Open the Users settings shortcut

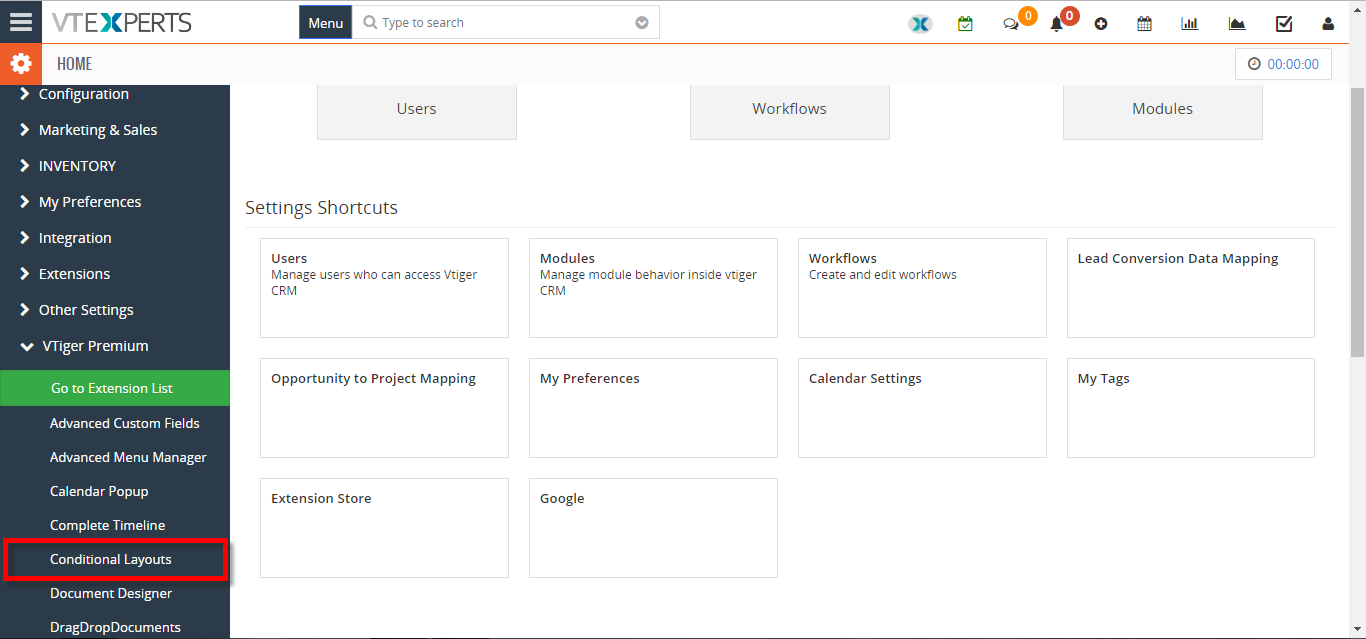tap(384, 288)
